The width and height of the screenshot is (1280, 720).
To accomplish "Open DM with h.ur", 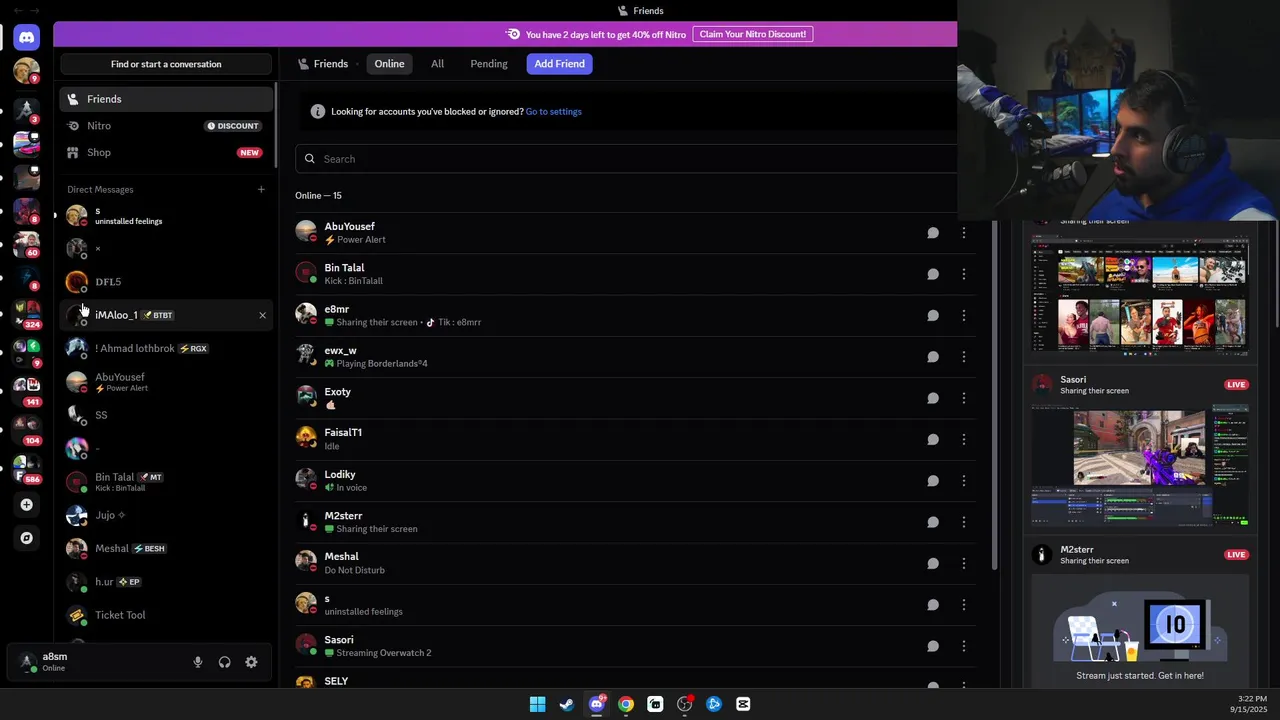I will pyautogui.click(x=166, y=582).
